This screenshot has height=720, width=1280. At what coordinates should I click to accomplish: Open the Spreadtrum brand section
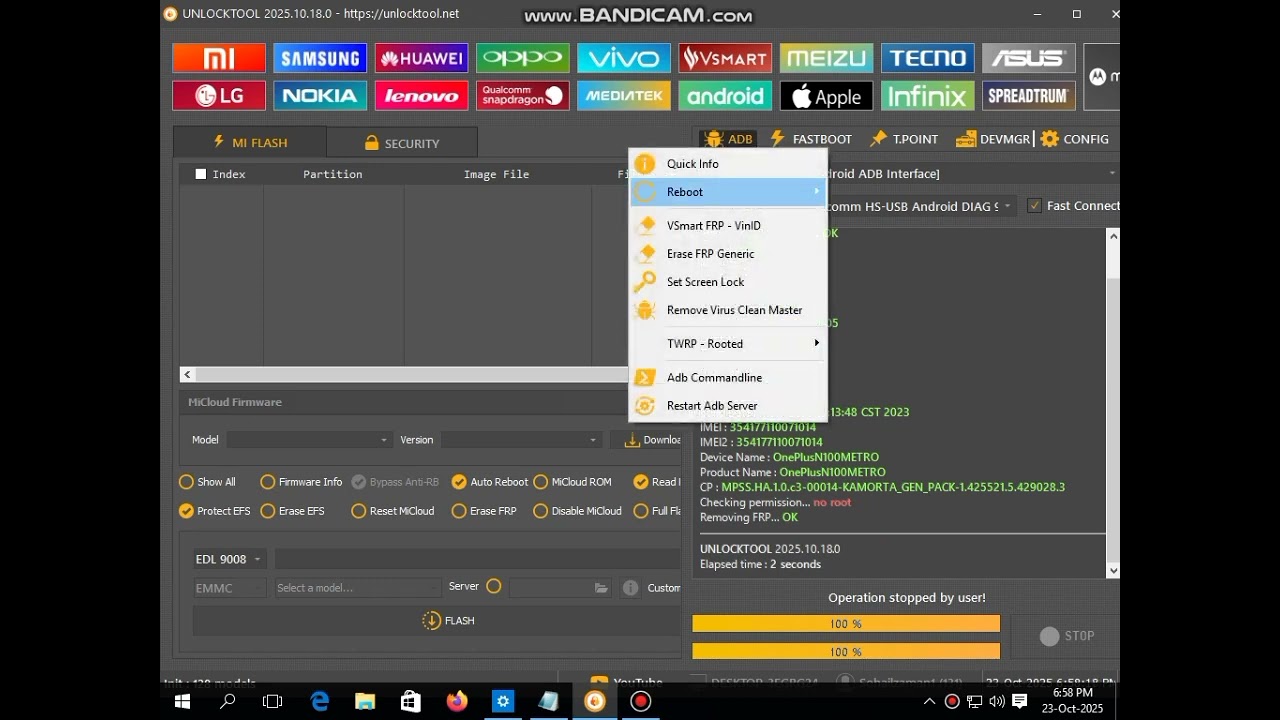(x=1029, y=96)
